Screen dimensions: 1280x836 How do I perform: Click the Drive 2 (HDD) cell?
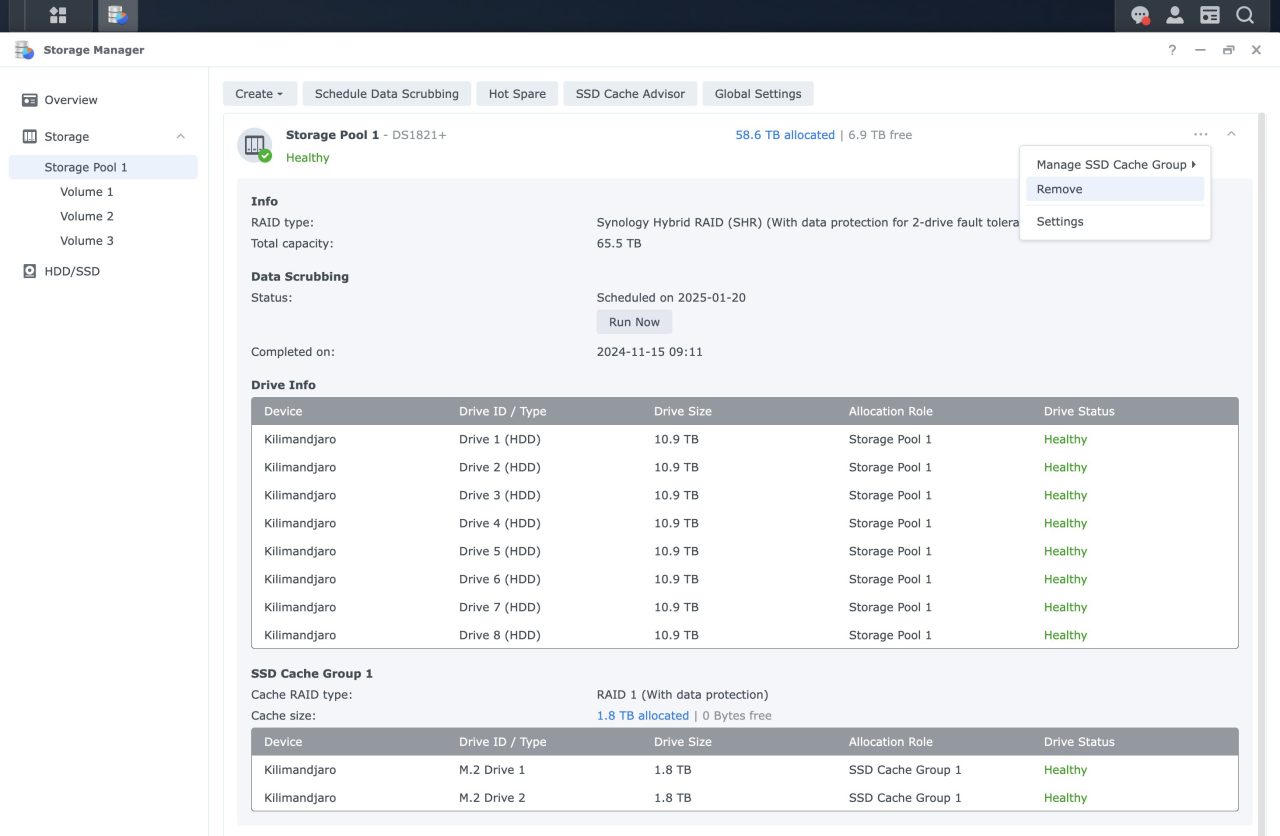(x=499, y=467)
